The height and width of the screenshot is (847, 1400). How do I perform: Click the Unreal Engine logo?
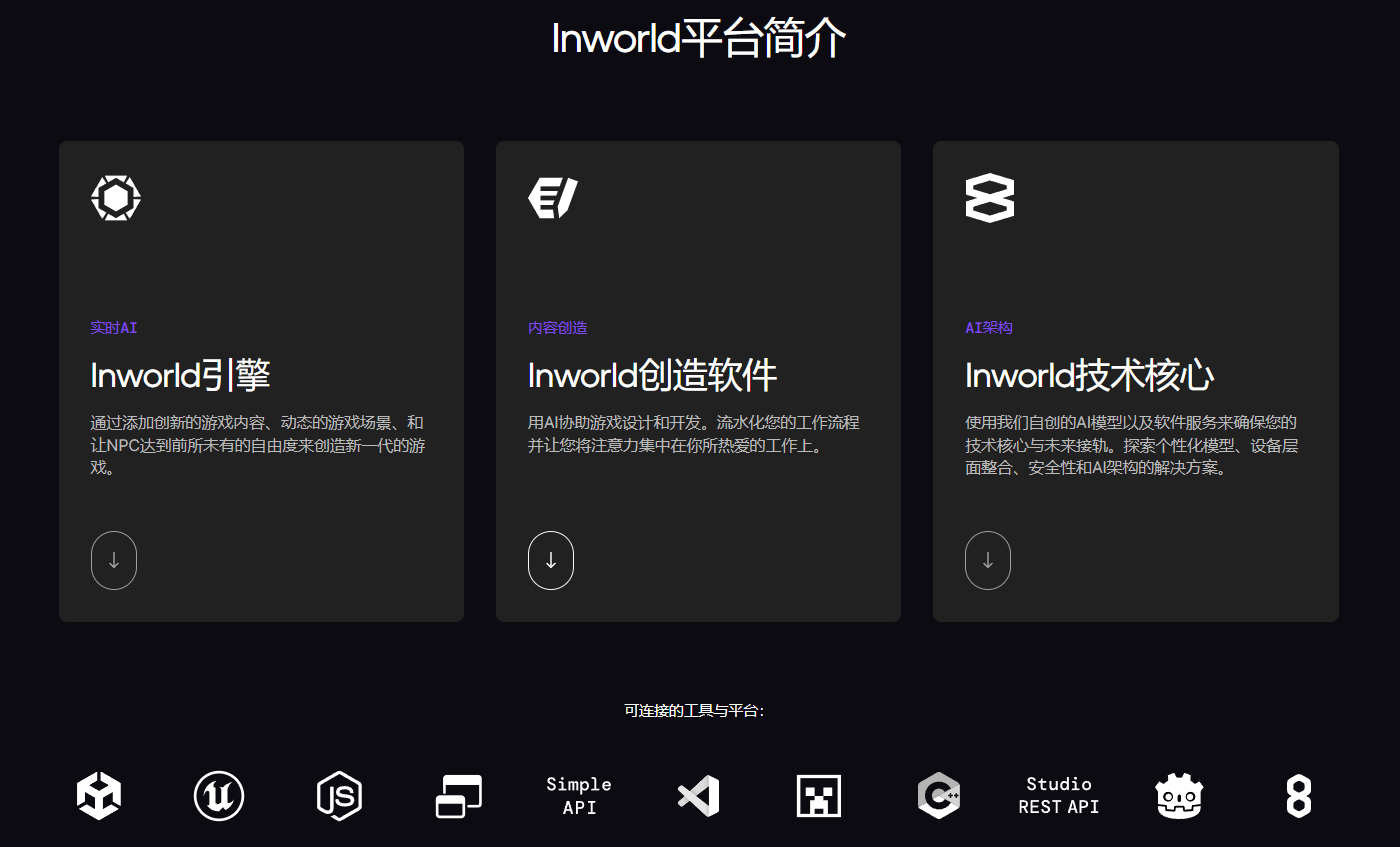pos(218,796)
